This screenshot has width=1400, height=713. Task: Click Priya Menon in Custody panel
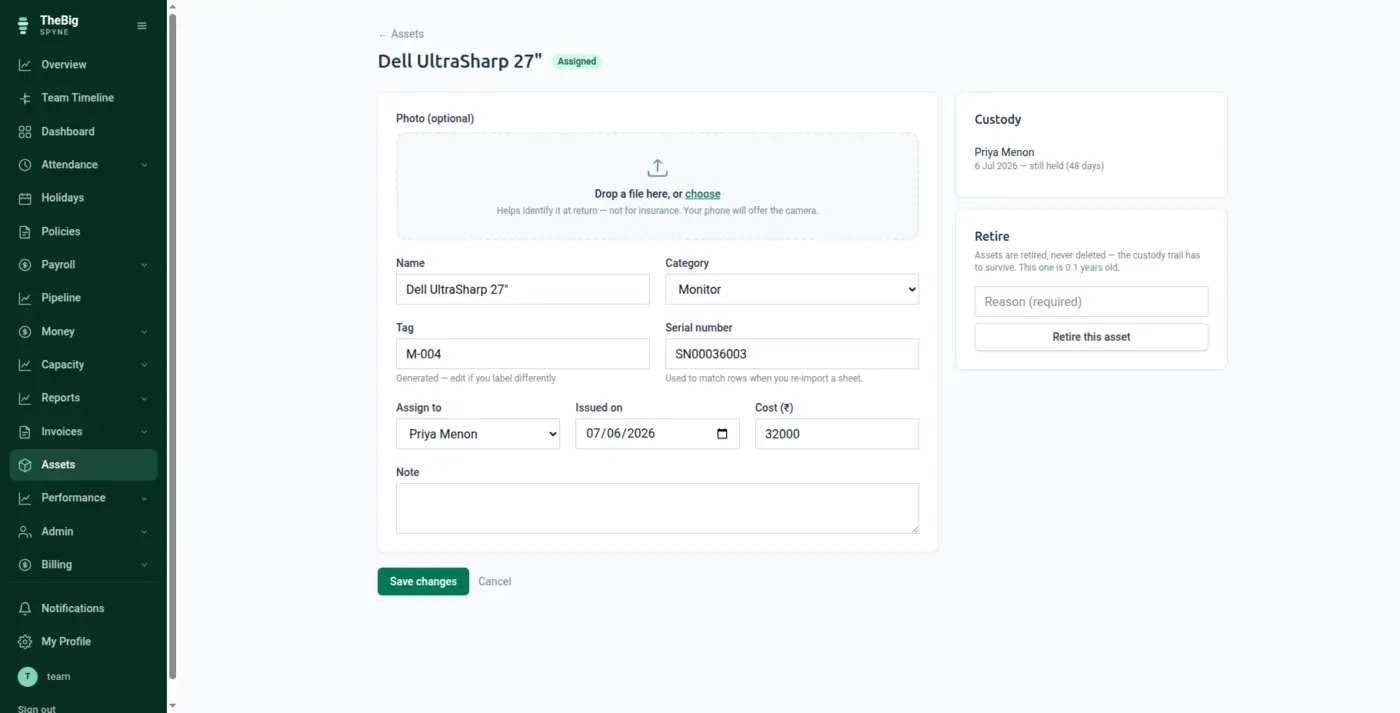[x=1004, y=153]
